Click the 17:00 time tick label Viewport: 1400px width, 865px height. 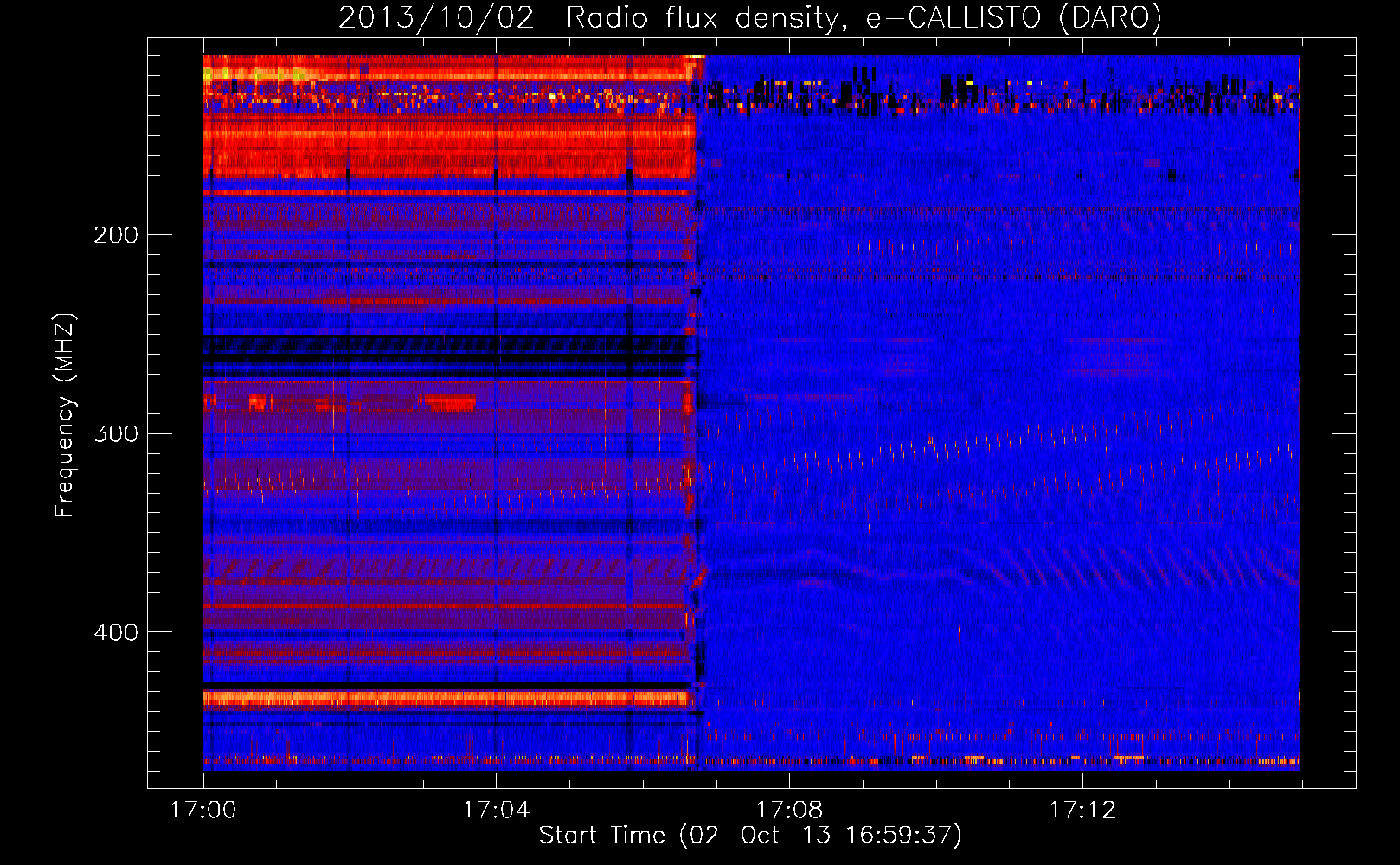tap(203, 811)
